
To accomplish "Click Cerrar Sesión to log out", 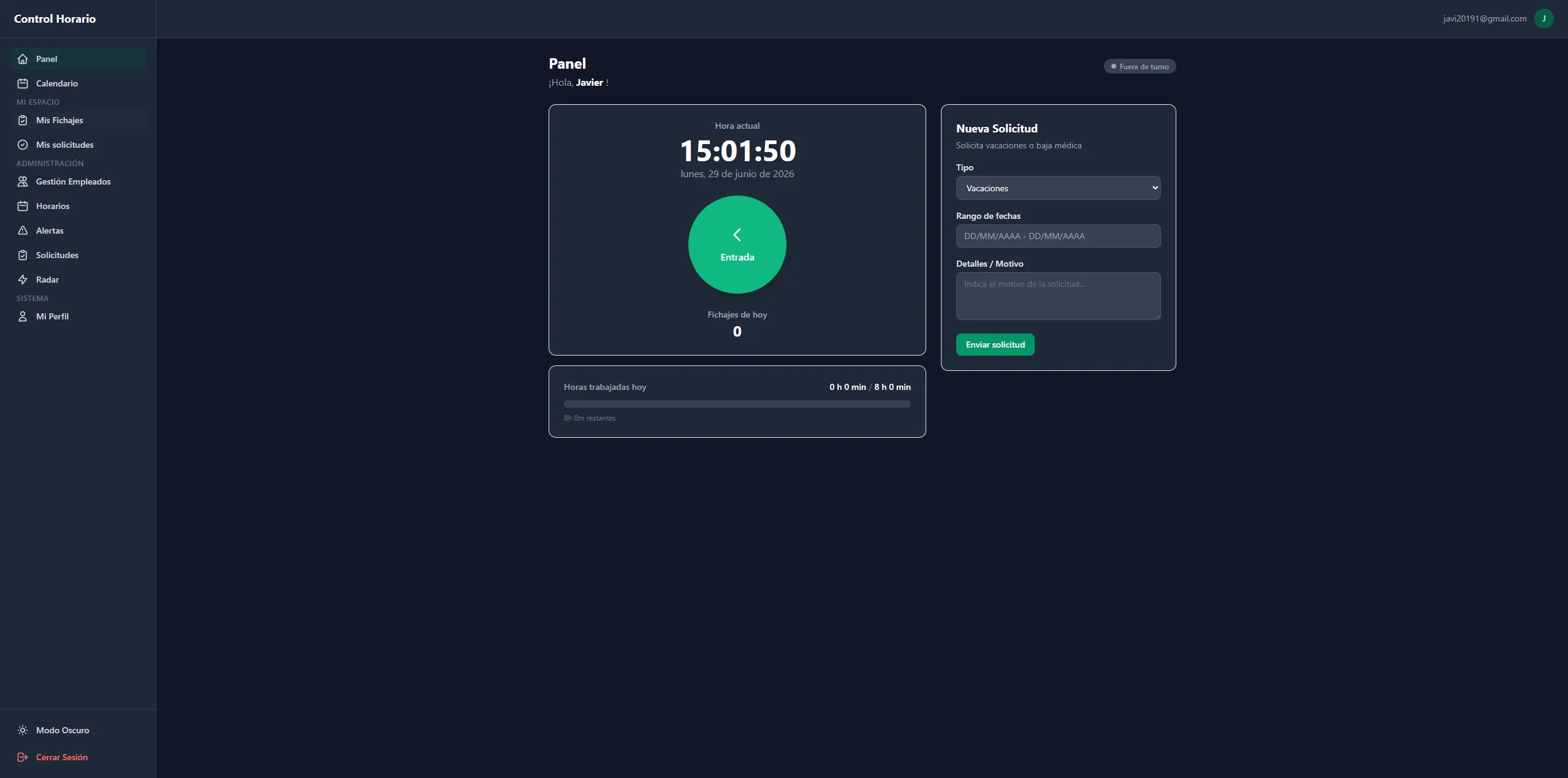I will click(78, 757).
